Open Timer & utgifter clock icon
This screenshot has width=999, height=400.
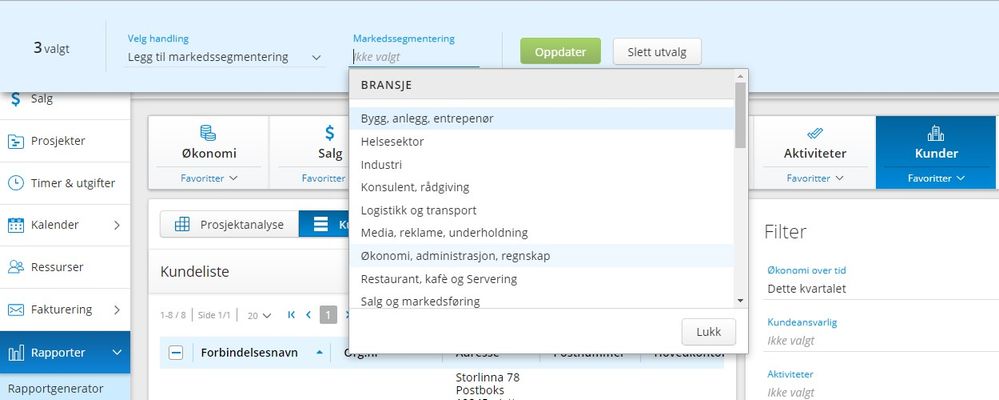pos(16,183)
